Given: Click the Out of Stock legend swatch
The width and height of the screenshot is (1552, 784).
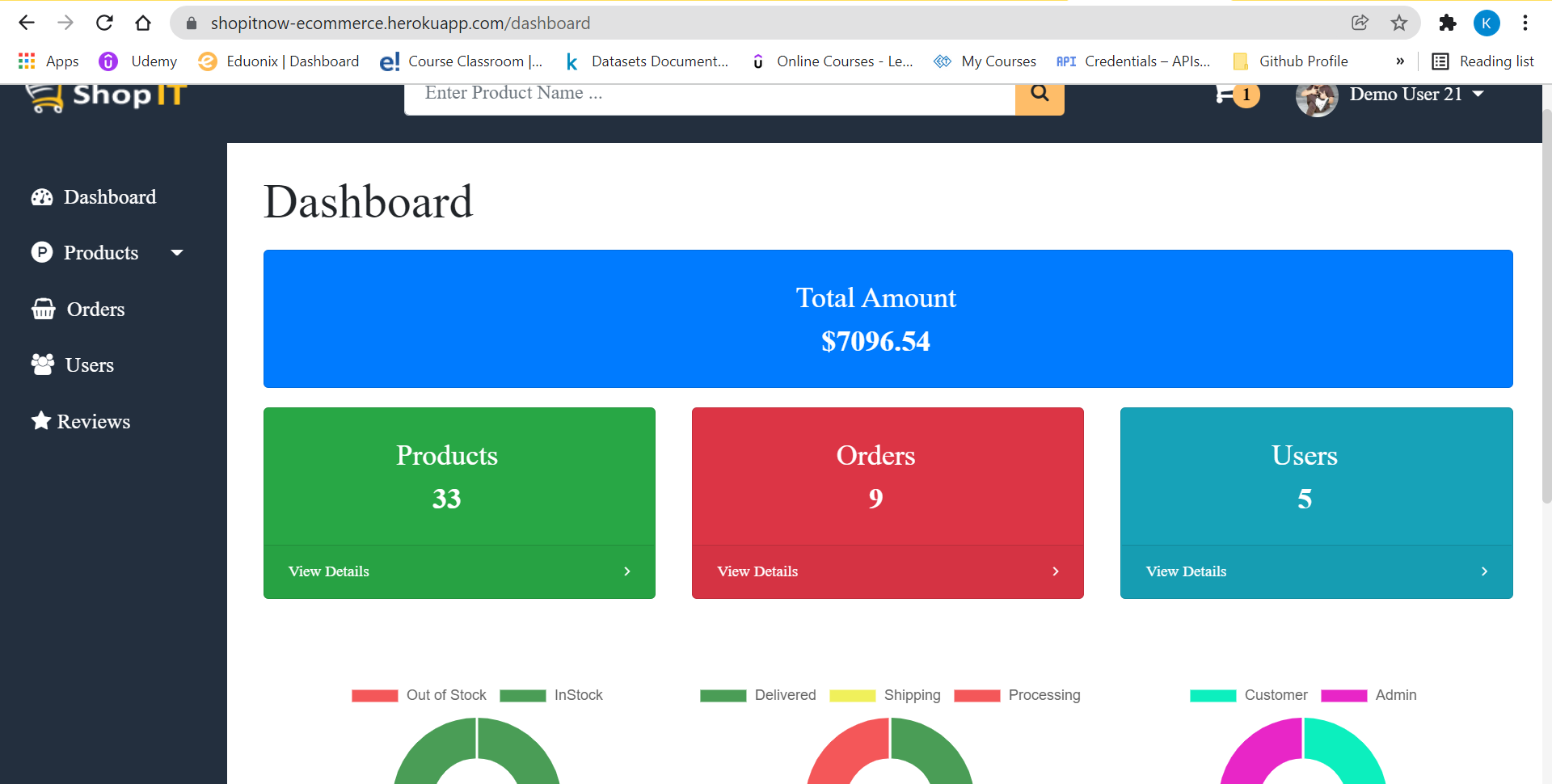Looking at the screenshot, I should pyautogui.click(x=374, y=695).
